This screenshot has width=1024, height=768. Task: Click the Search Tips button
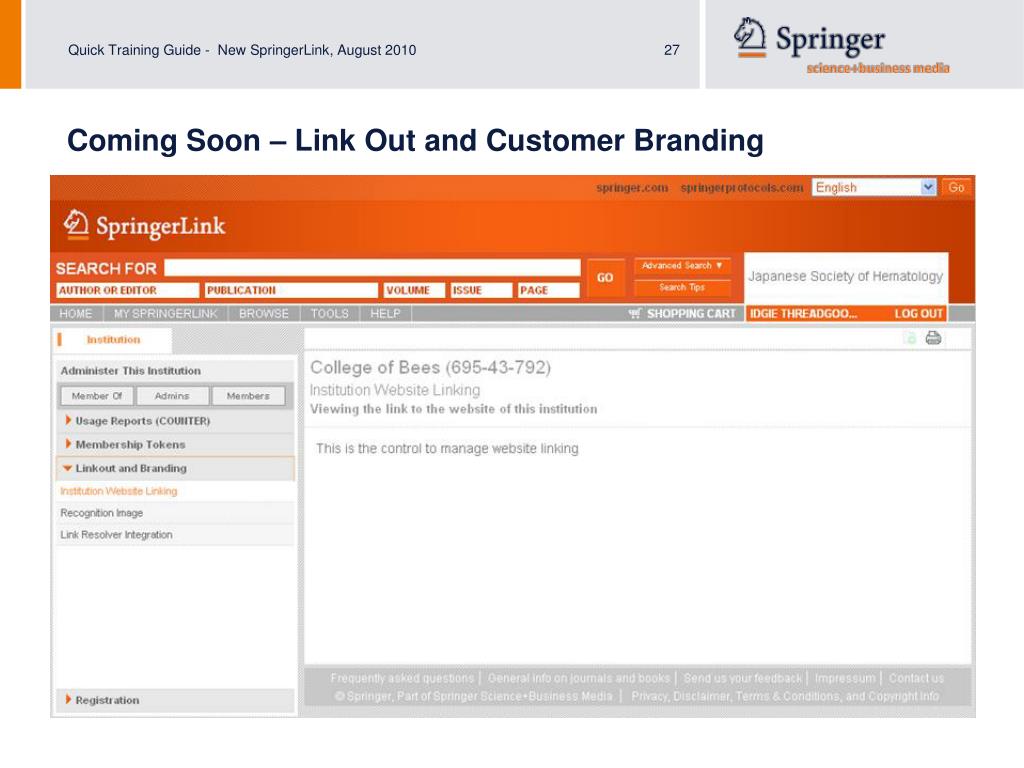click(682, 287)
